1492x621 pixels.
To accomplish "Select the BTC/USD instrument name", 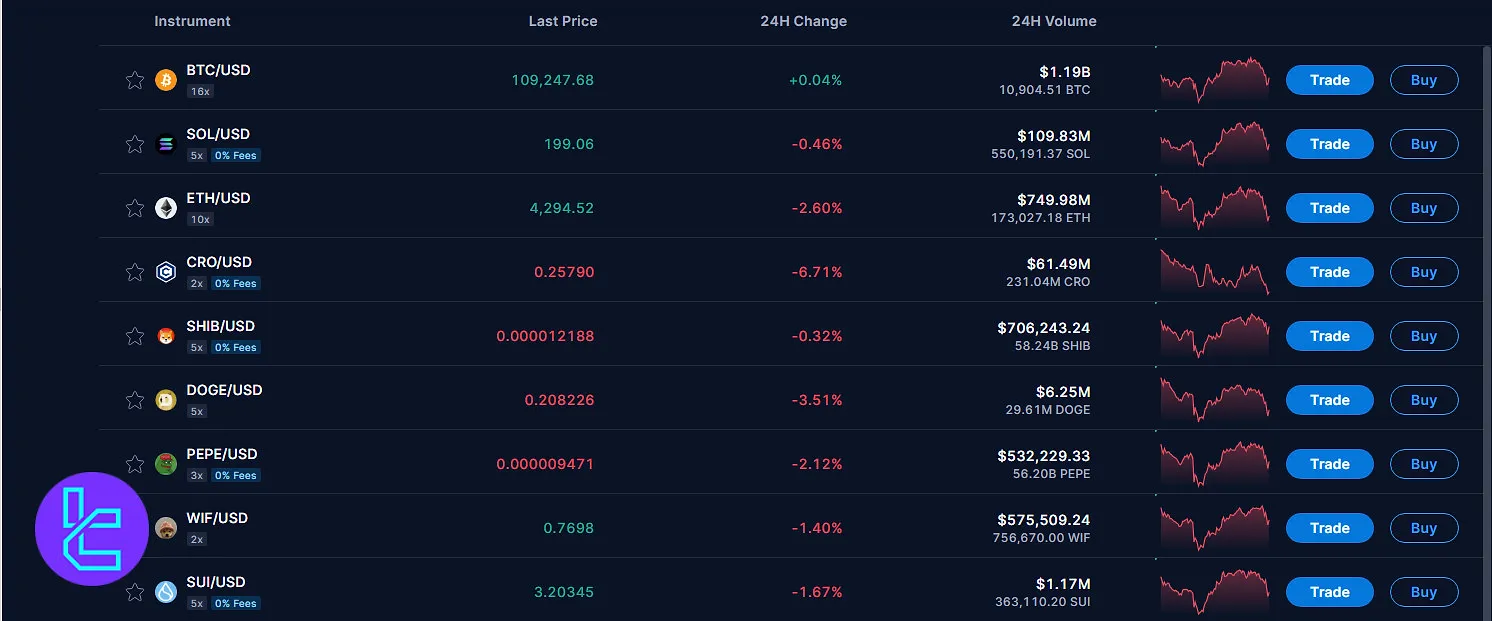I will pyautogui.click(x=218, y=70).
